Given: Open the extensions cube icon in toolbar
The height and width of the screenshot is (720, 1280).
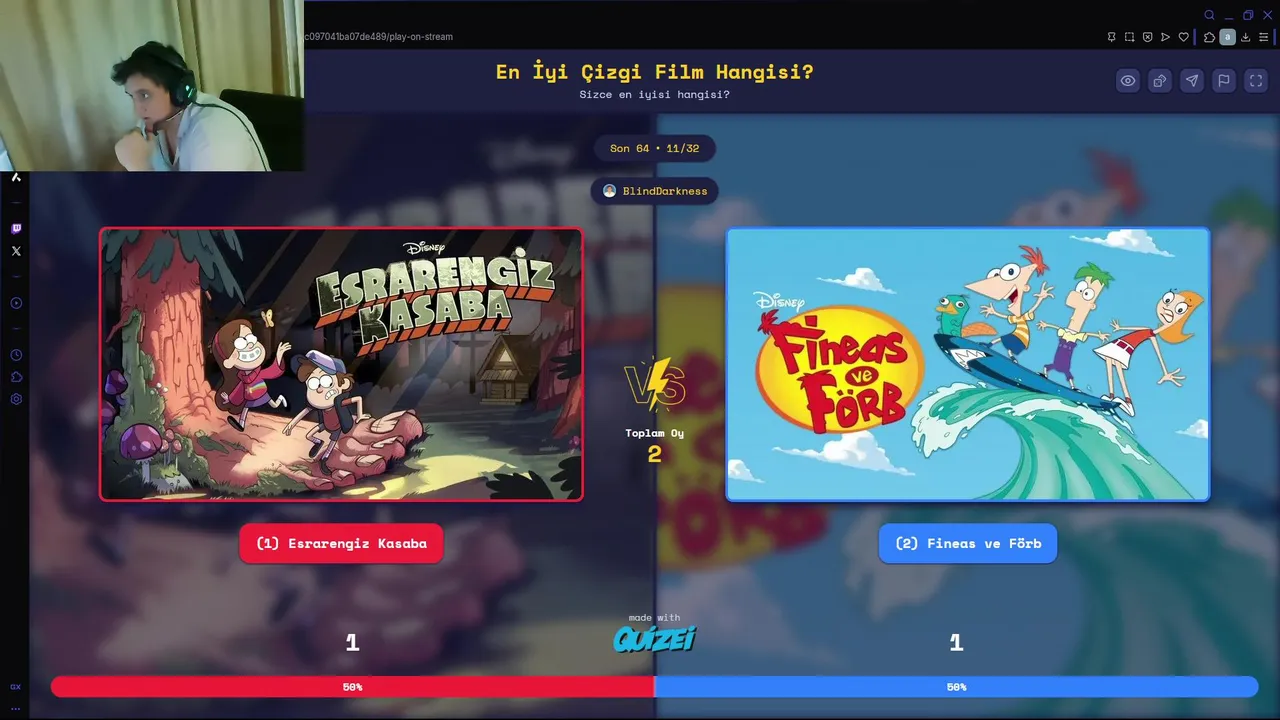Looking at the screenshot, I should pos(1209,37).
